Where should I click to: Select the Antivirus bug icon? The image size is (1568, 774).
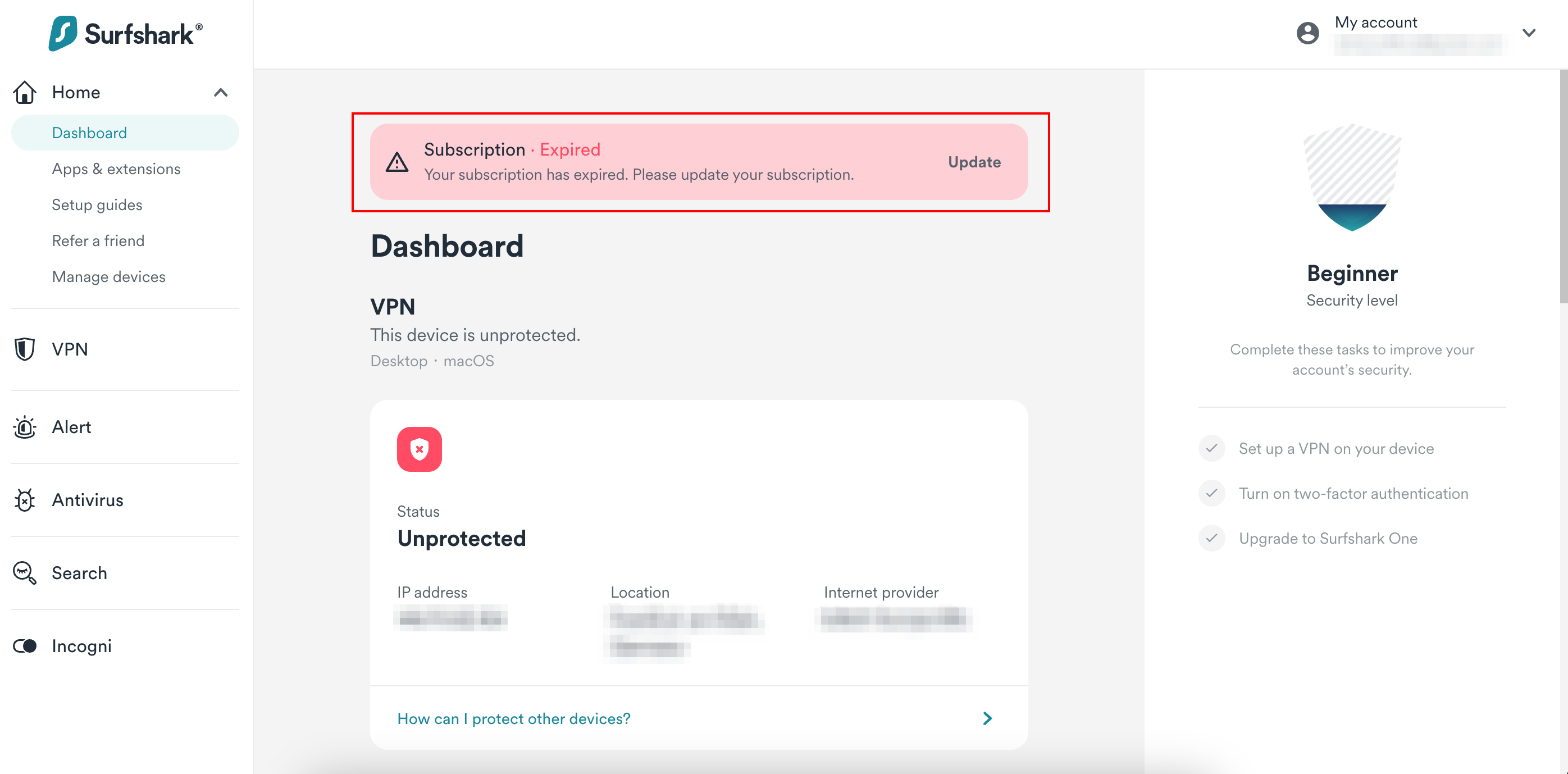(x=25, y=500)
